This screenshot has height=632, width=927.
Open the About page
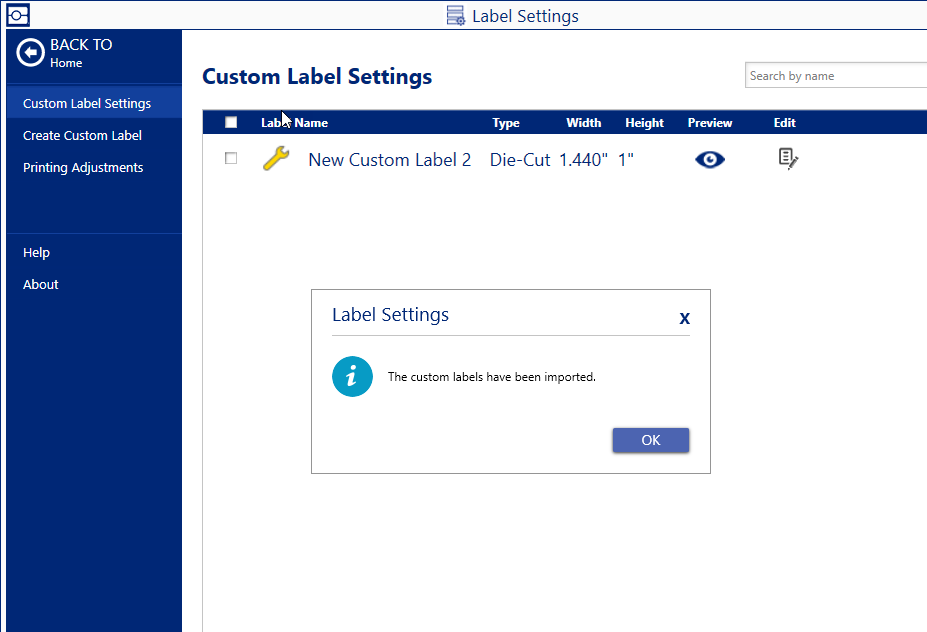(41, 284)
